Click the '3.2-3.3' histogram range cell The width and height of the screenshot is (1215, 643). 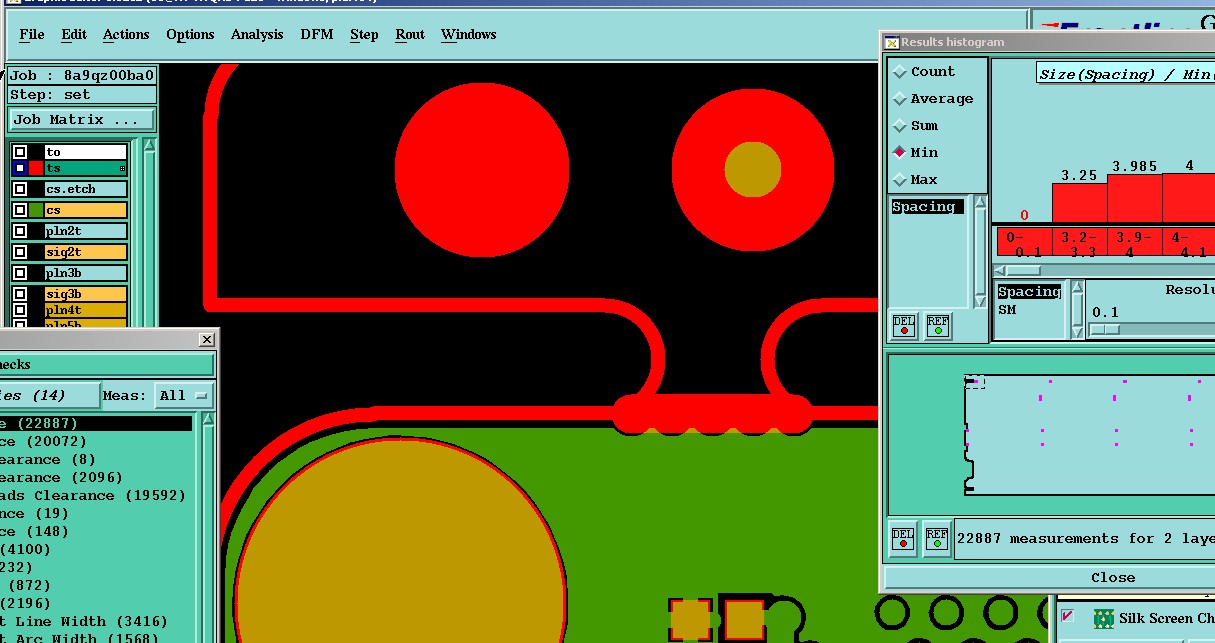(x=1079, y=244)
